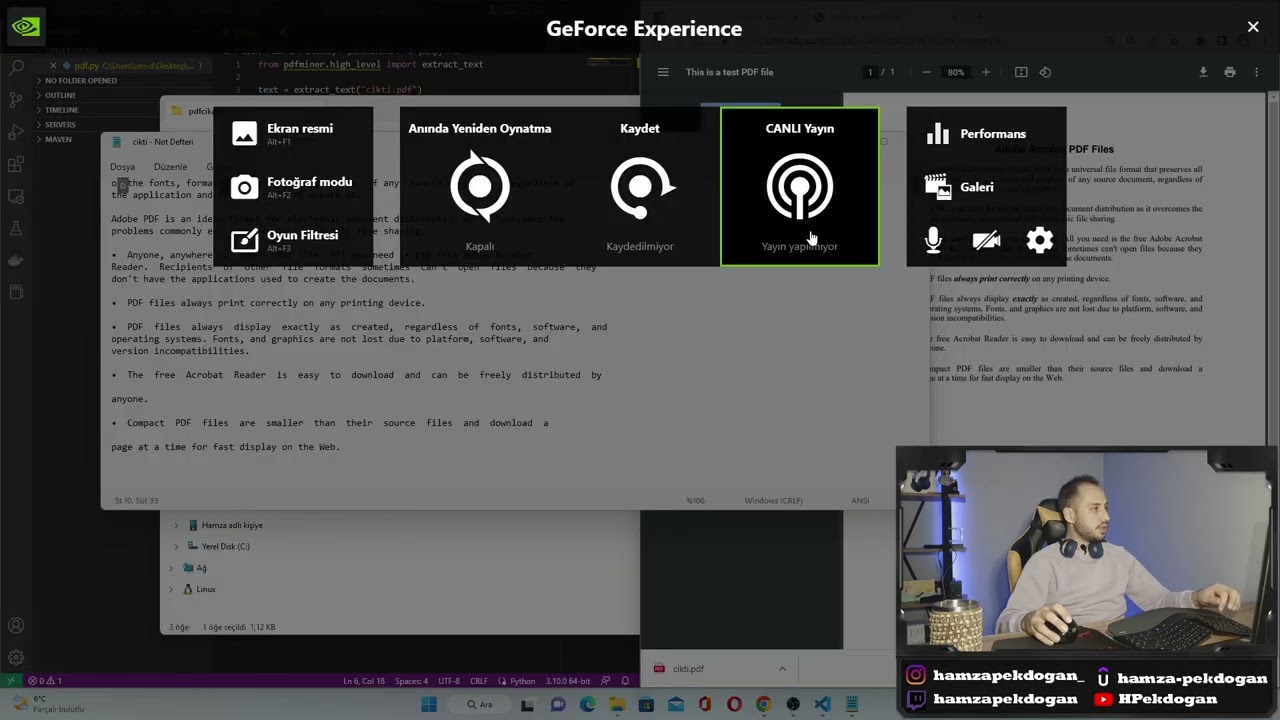
Task: Open Extensions view in VS Code
Action: [x=16, y=164]
